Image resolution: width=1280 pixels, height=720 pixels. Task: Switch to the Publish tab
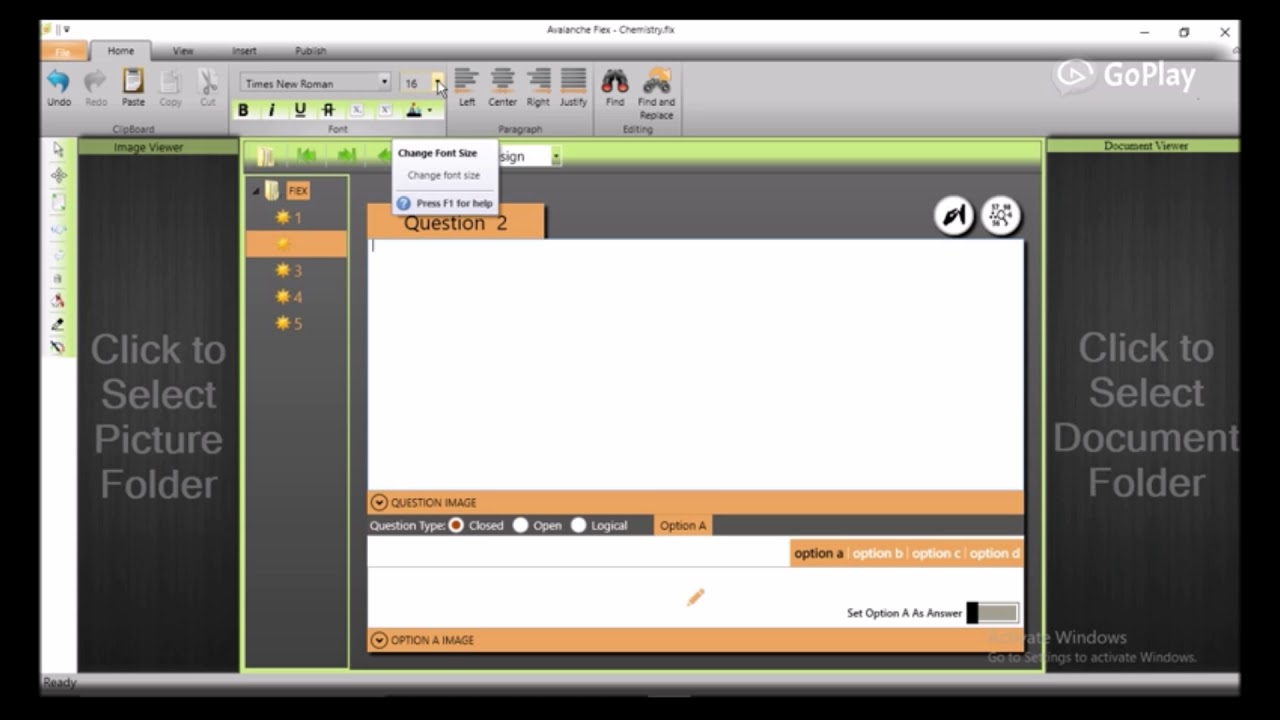click(310, 51)
